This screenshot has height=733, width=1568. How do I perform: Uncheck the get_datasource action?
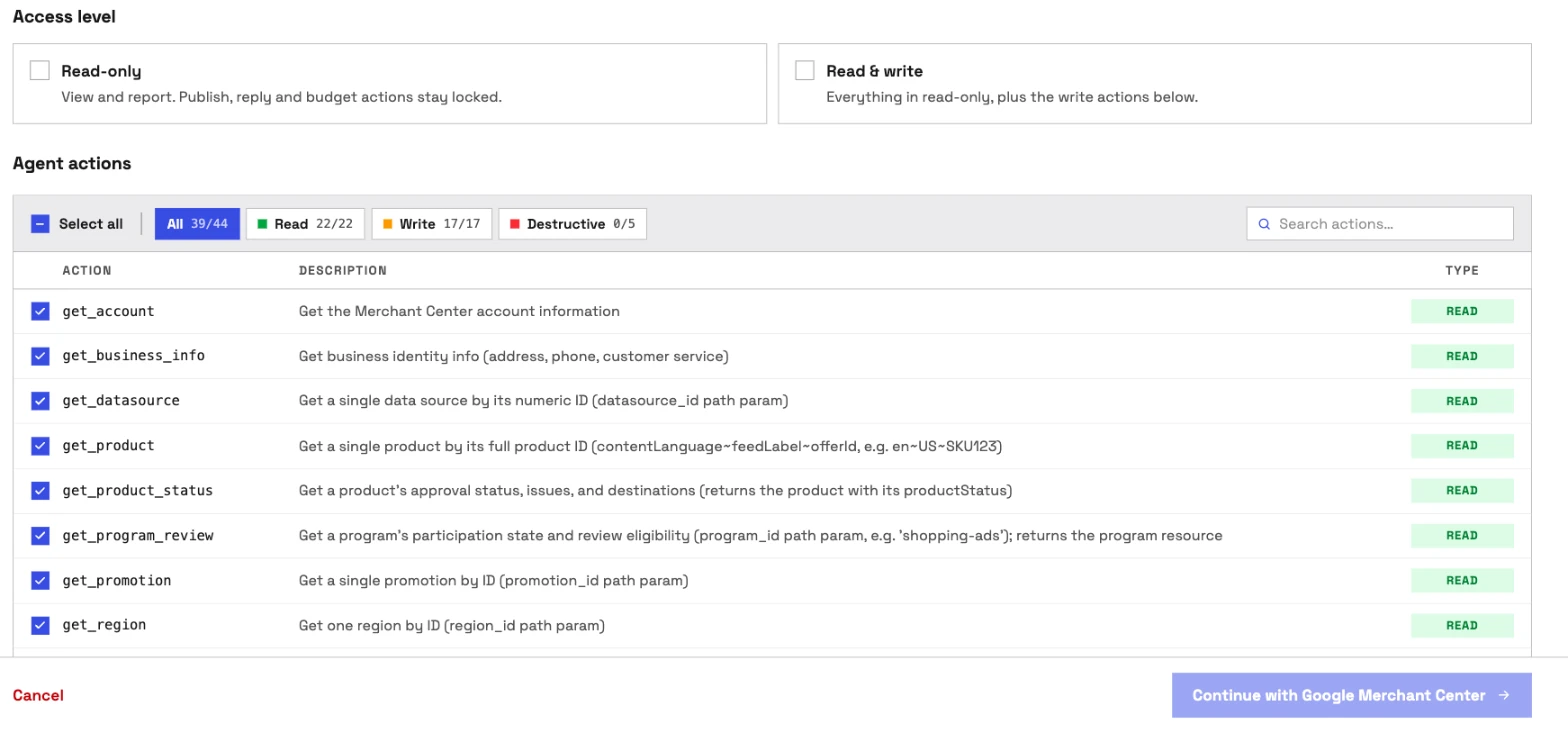coord(40,401)
